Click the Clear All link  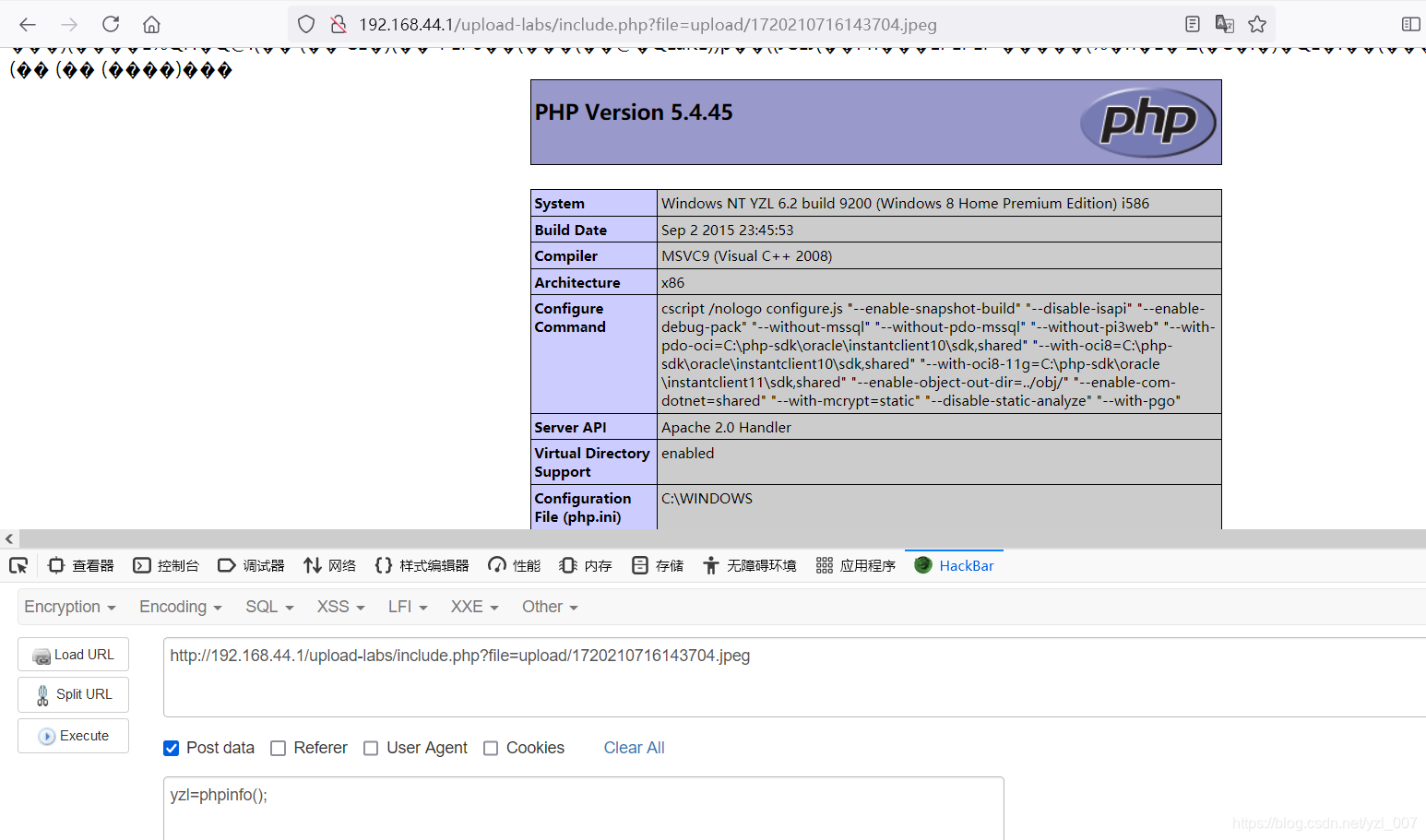(x=634, y=748)
